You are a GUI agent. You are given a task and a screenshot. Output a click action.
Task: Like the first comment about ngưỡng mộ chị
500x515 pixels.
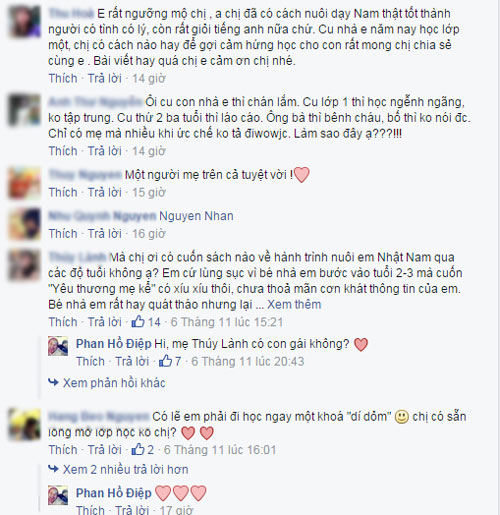point(63,78)
